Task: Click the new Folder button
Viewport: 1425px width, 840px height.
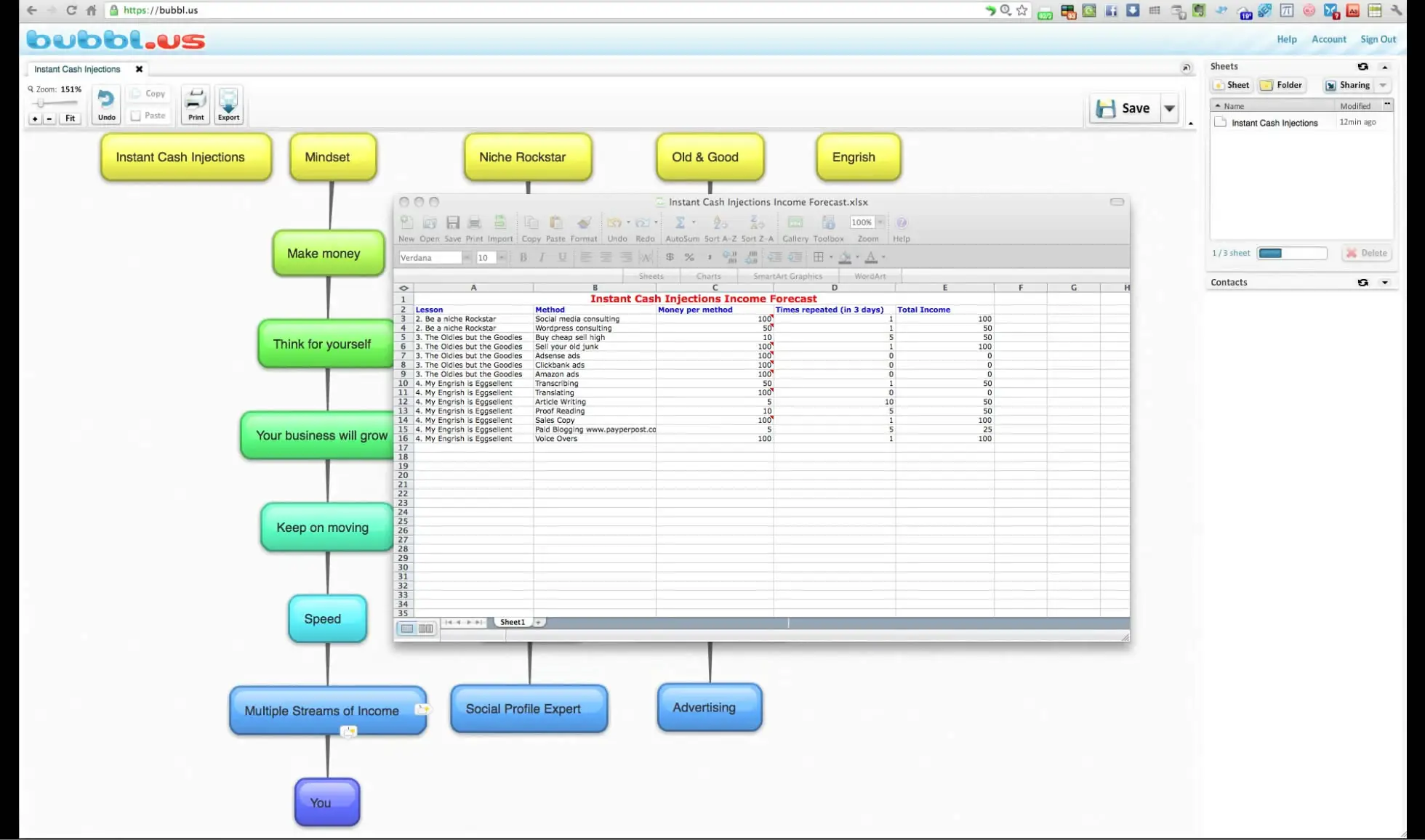Action: (1282, 85)
